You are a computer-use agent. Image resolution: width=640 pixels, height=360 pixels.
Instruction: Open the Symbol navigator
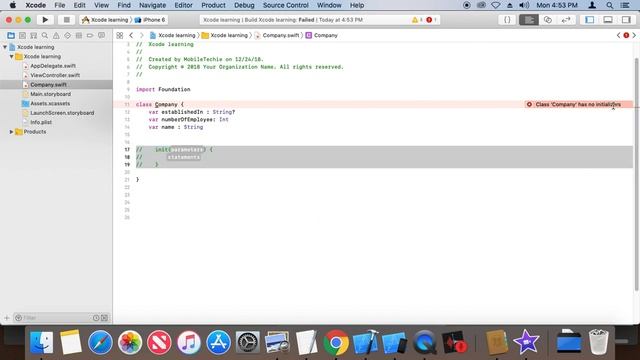34,36
